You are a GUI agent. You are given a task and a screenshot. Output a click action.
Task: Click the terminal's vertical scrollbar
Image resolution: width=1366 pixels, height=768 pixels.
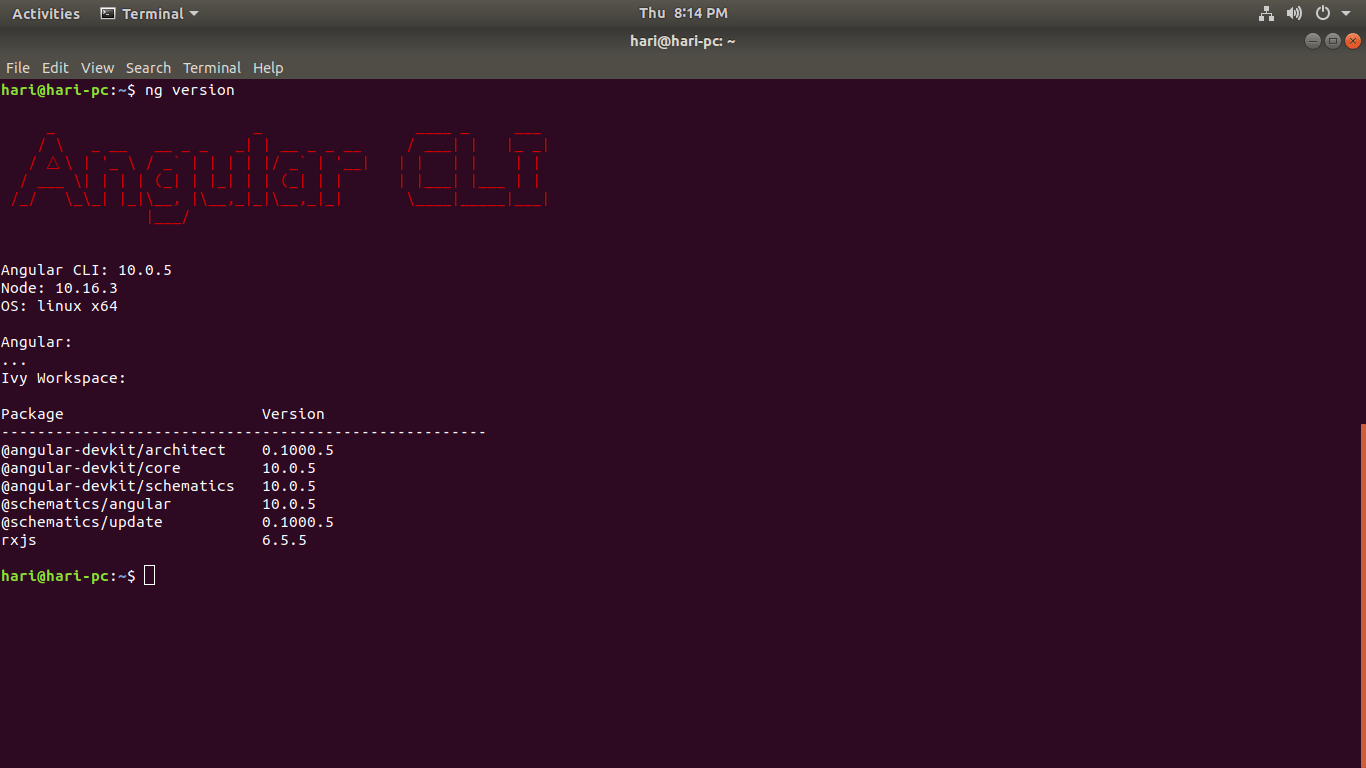click(1362, 590)
